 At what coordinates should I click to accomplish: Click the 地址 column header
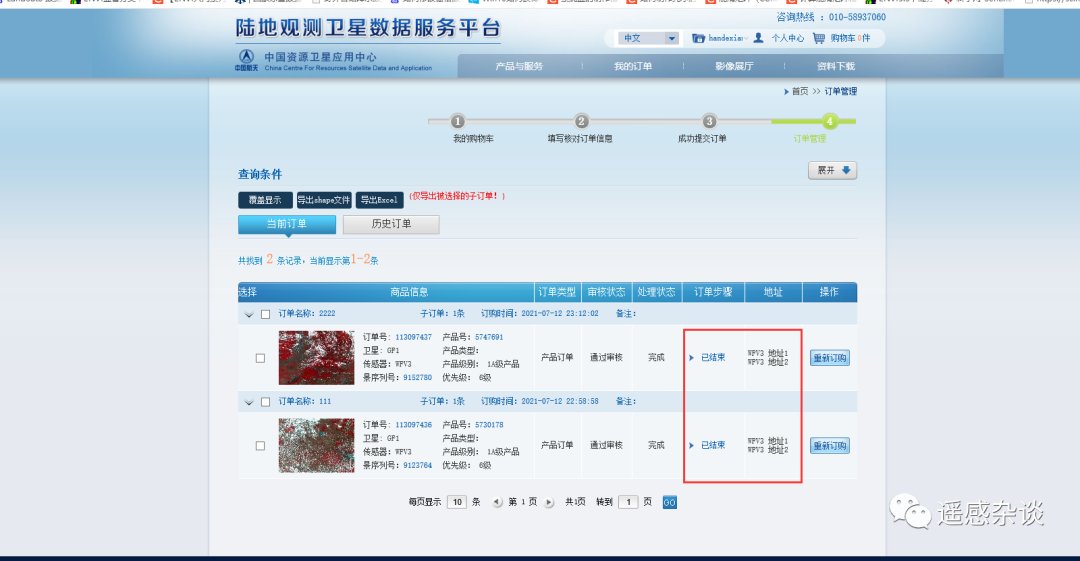coord(773,292)
